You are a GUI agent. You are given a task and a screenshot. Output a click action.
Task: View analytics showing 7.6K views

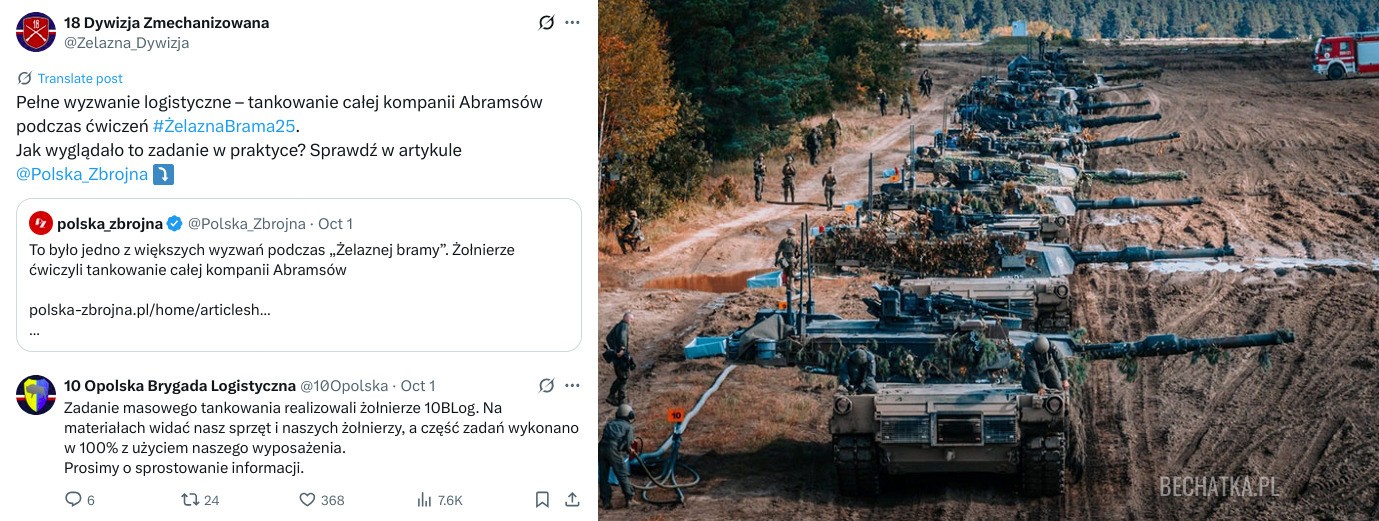(x=439, y=499)
